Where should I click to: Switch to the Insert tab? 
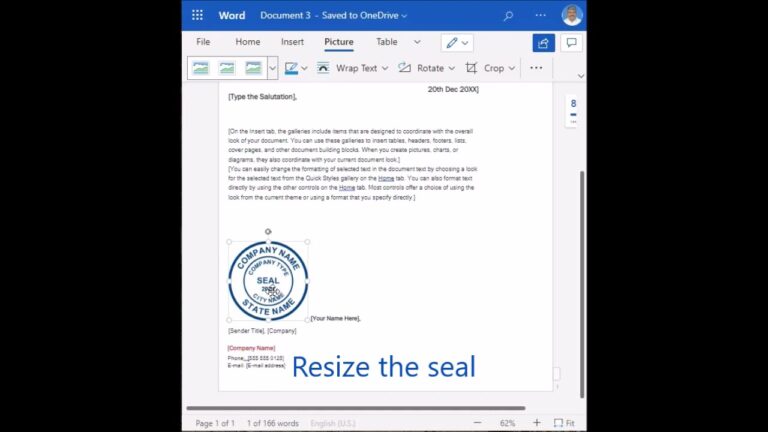coord(292,42)
